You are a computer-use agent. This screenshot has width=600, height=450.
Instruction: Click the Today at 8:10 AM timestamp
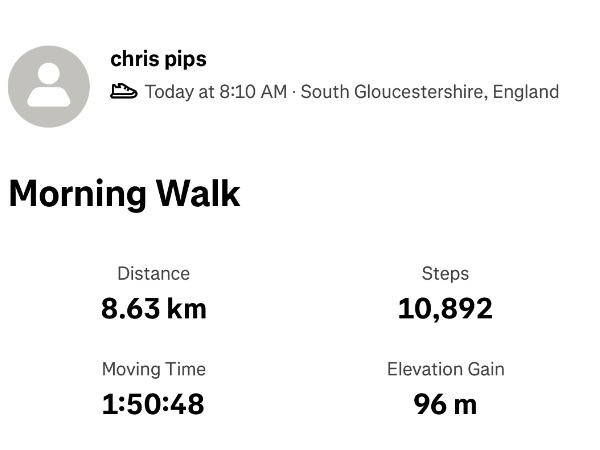(x=215, y=92)
